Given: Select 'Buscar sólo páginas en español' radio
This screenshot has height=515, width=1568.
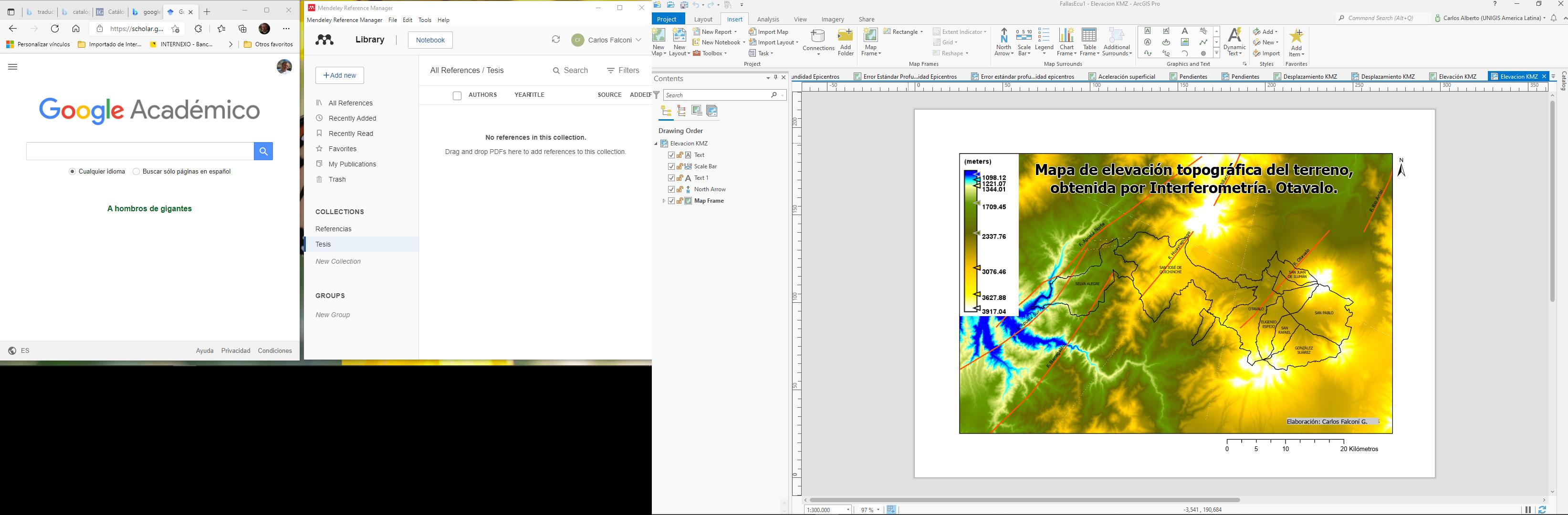Looking at the screenshot, I should click(136, 172).
